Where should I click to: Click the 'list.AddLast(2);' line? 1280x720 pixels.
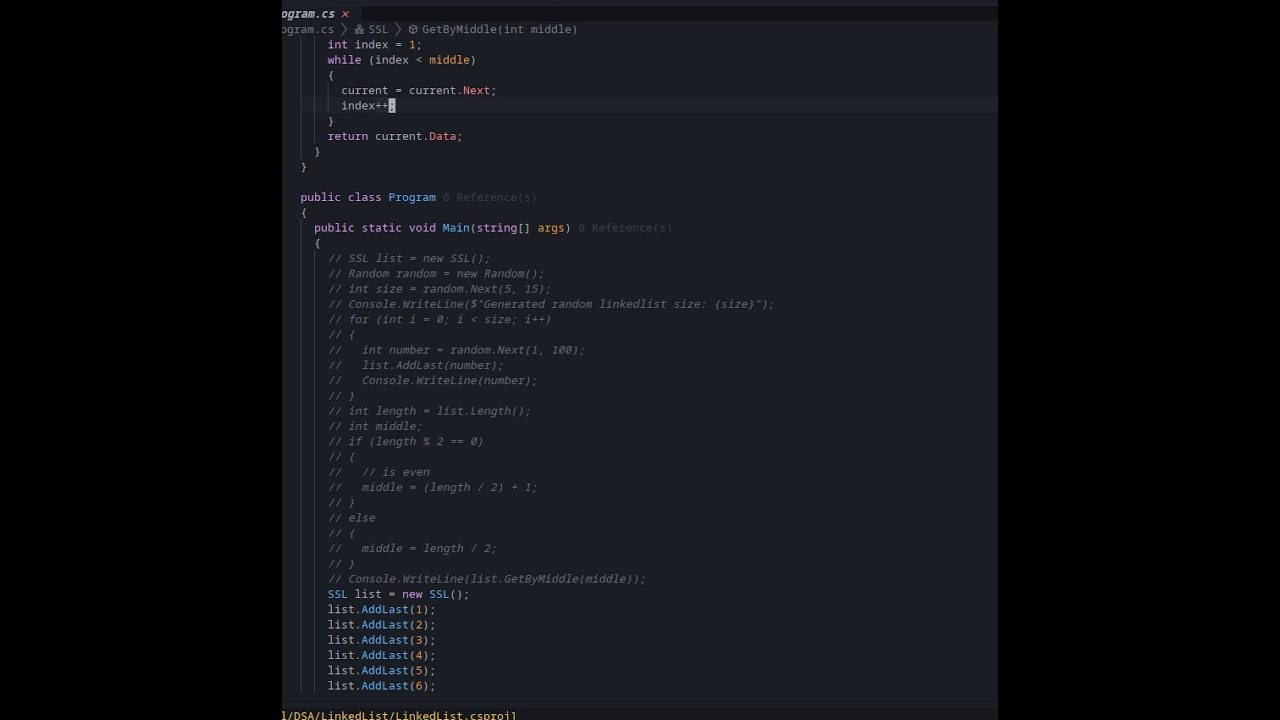click(381, 625)
